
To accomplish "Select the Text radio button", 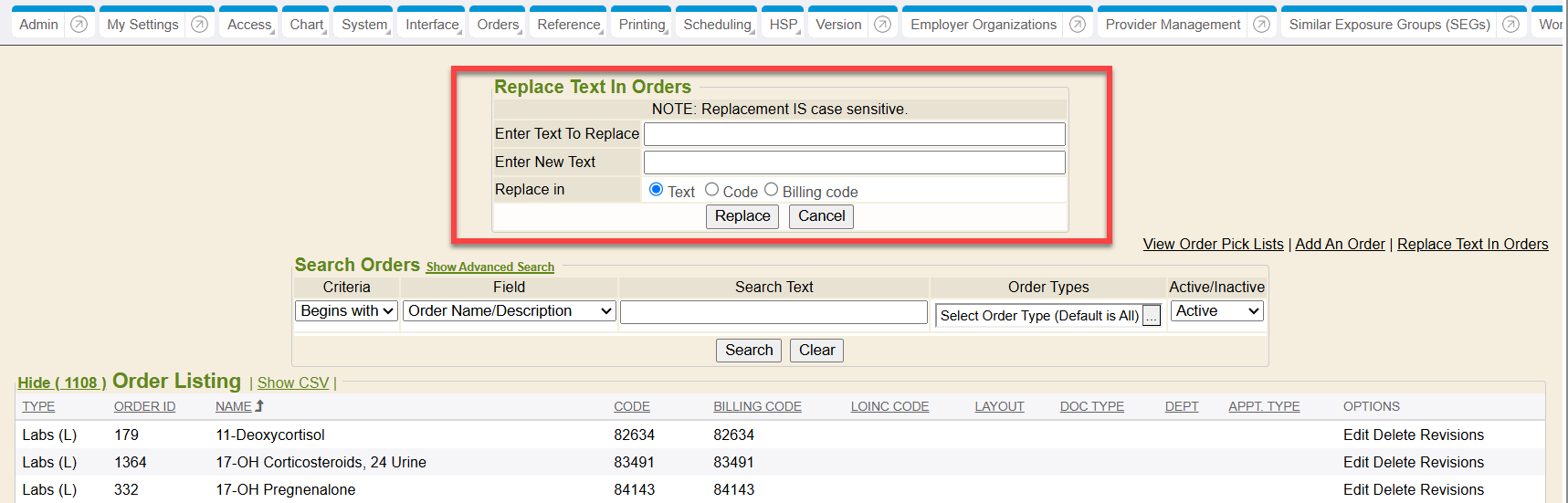I will pos(656,190).
